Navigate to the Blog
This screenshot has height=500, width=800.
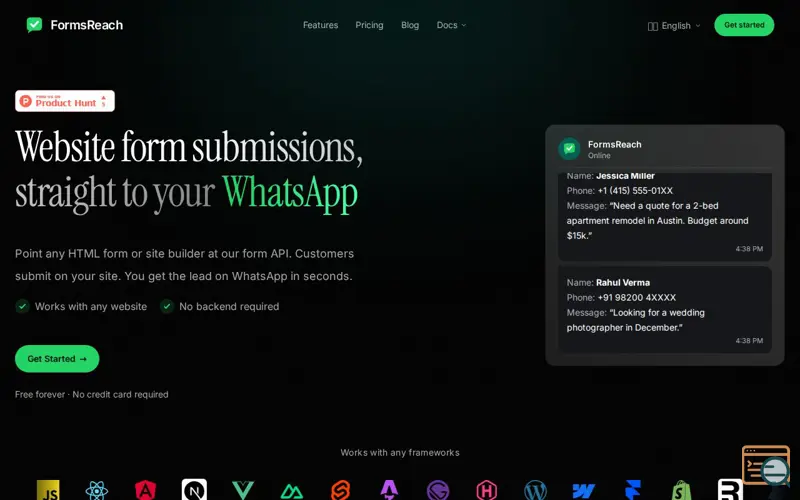tap(410, 25)
